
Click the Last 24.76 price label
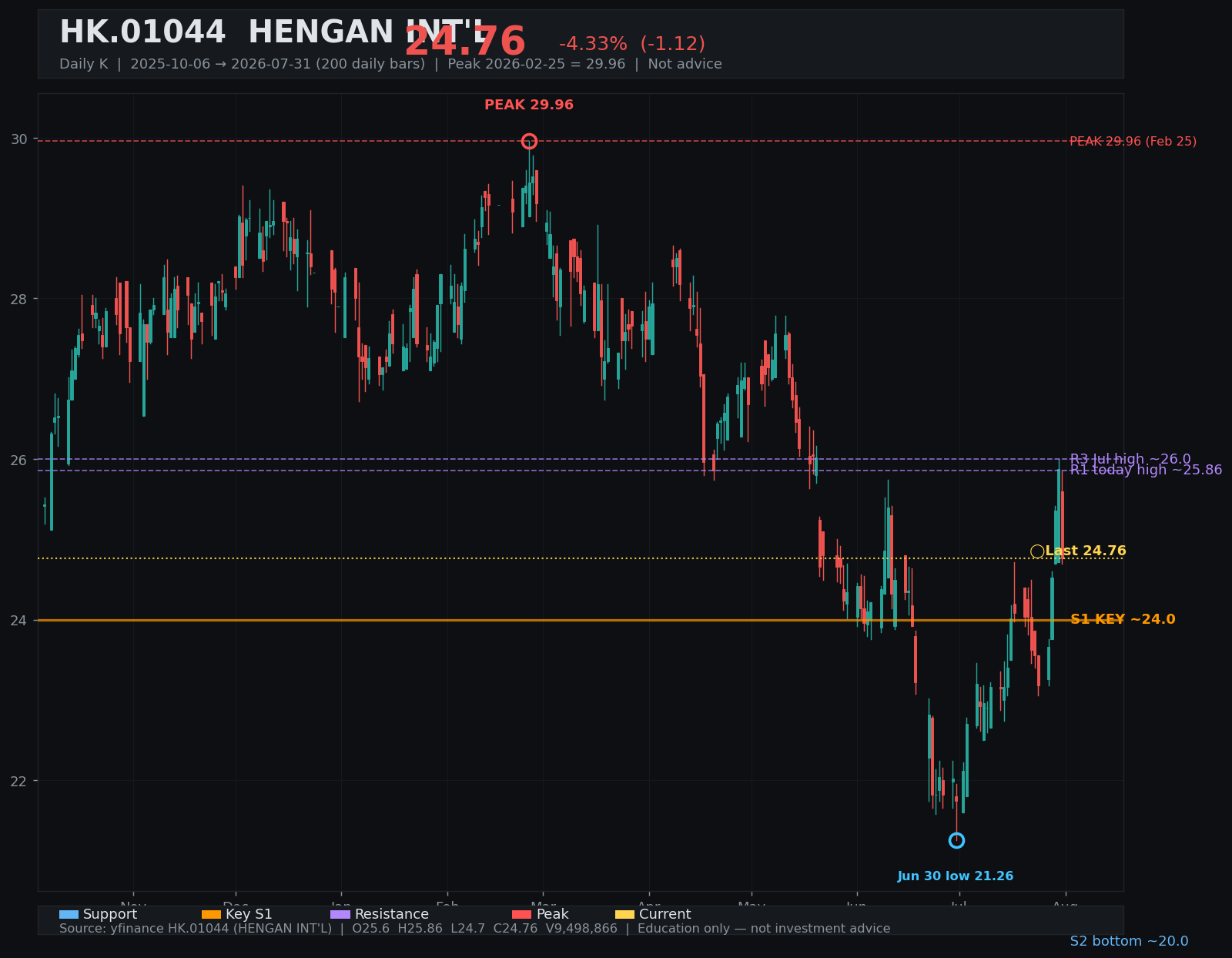click(1086, 551)
